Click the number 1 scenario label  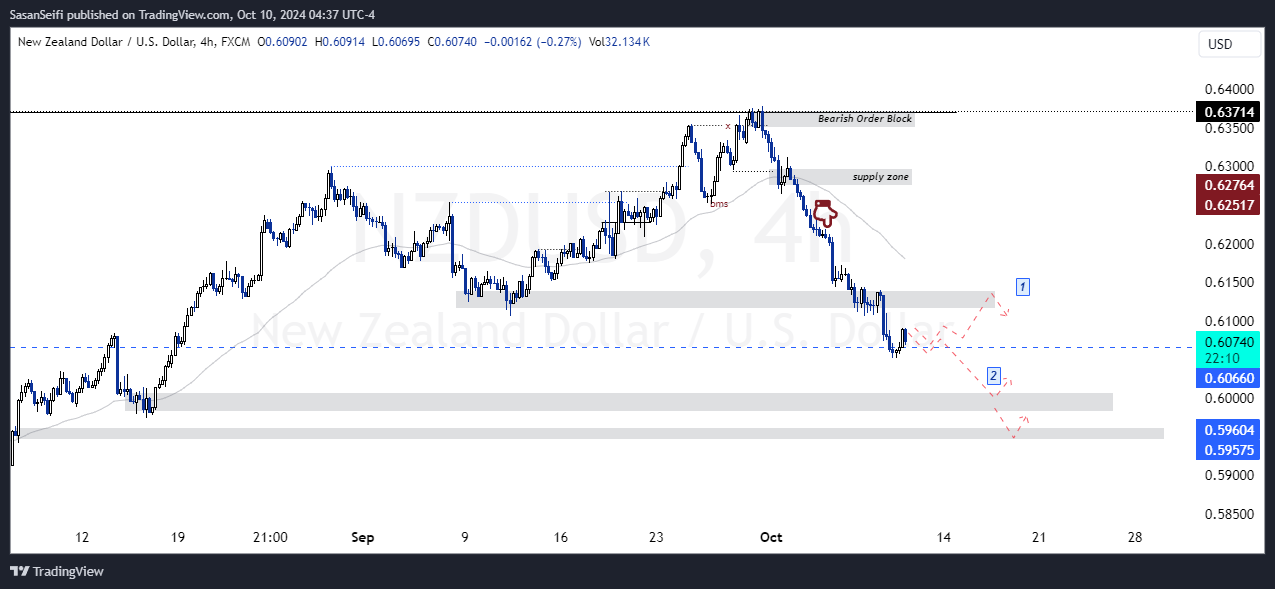point(1022,287)
